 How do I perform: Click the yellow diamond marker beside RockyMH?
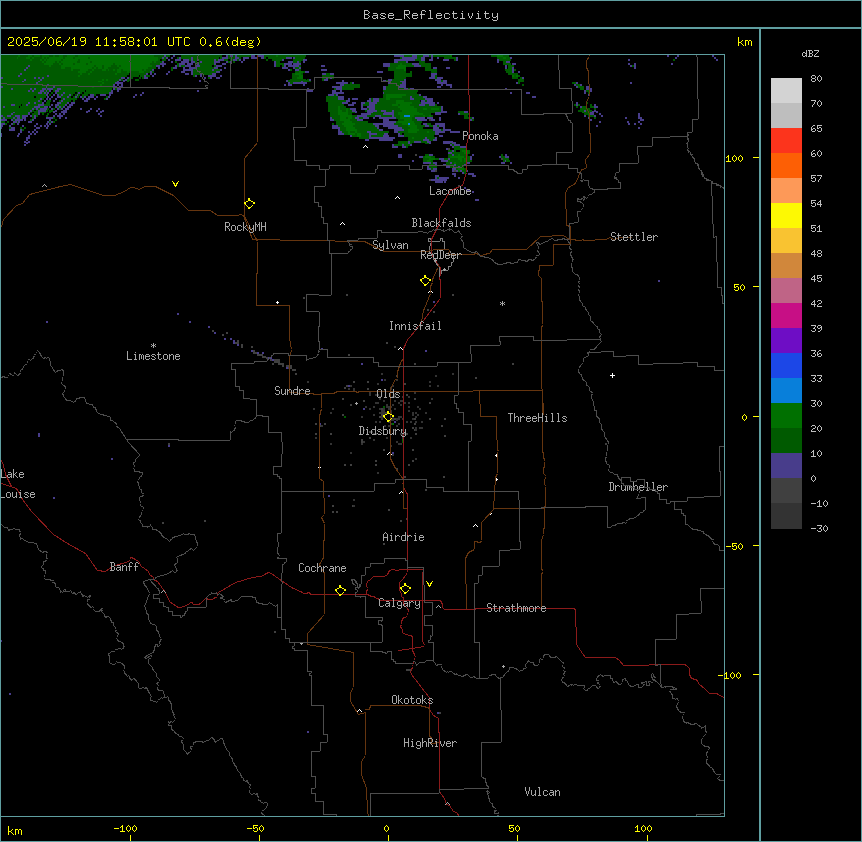[x=250, y=204]
